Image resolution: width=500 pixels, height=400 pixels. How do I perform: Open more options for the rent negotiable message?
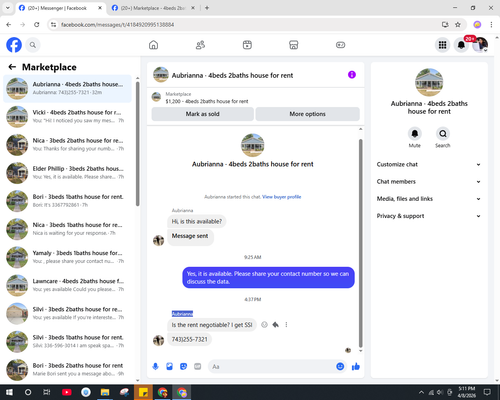coord(286,325)
